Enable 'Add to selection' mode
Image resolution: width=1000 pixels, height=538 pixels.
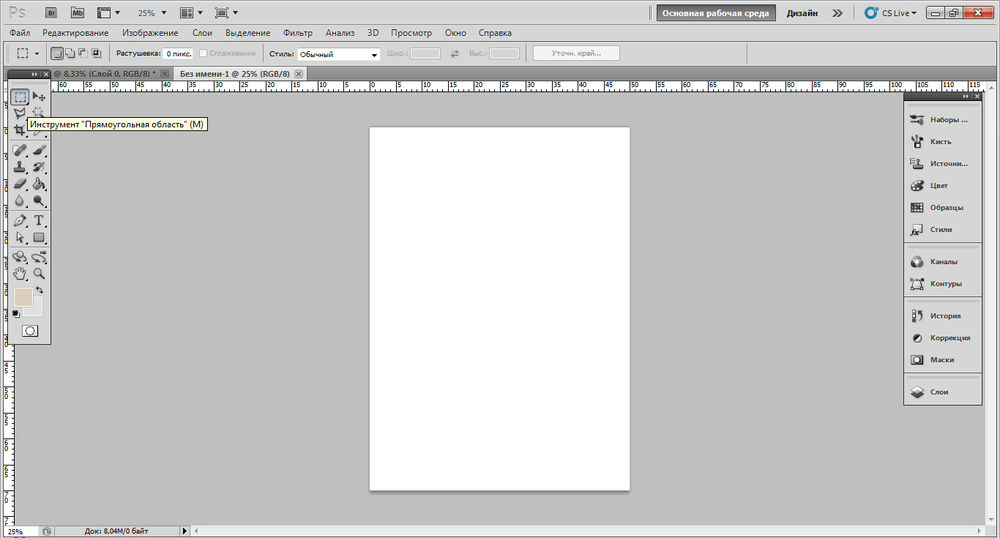(x=70, y=53)
